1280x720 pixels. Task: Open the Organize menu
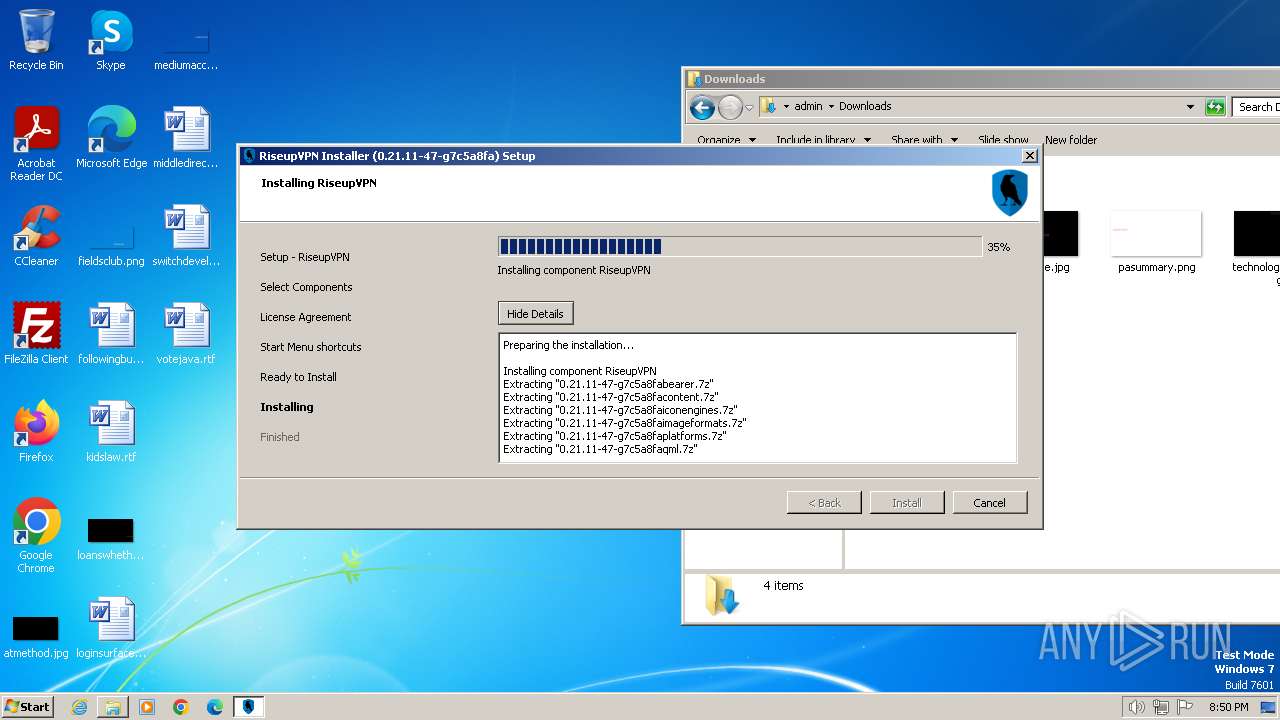click(x=726, y=140)
